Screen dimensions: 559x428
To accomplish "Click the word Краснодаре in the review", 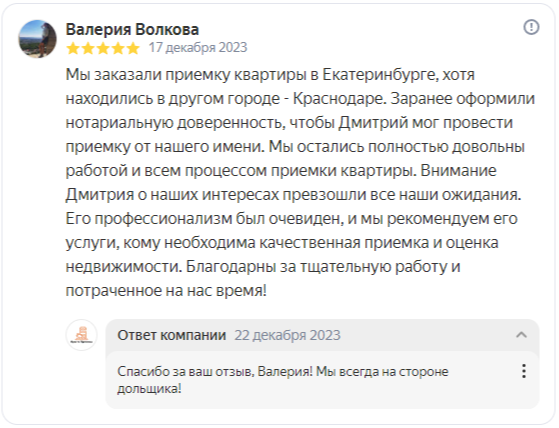I will click(x=340, y=99).
